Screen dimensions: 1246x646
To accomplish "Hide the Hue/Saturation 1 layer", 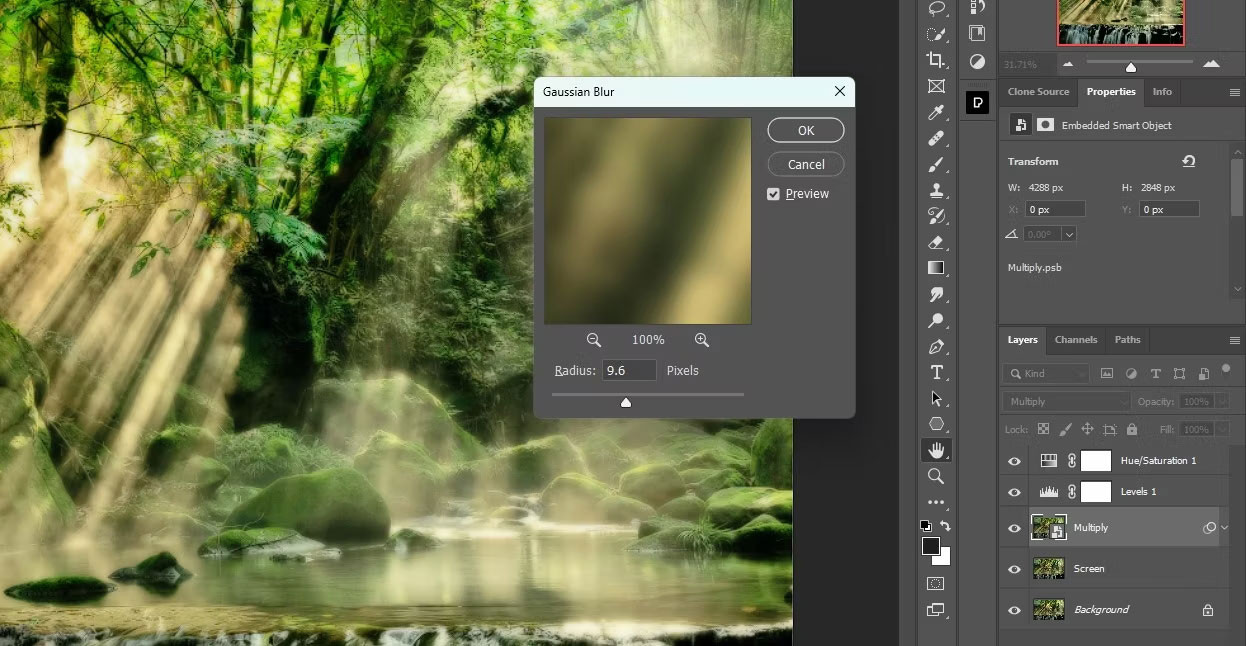I will pyautogui.click(x=1014, y=461).
